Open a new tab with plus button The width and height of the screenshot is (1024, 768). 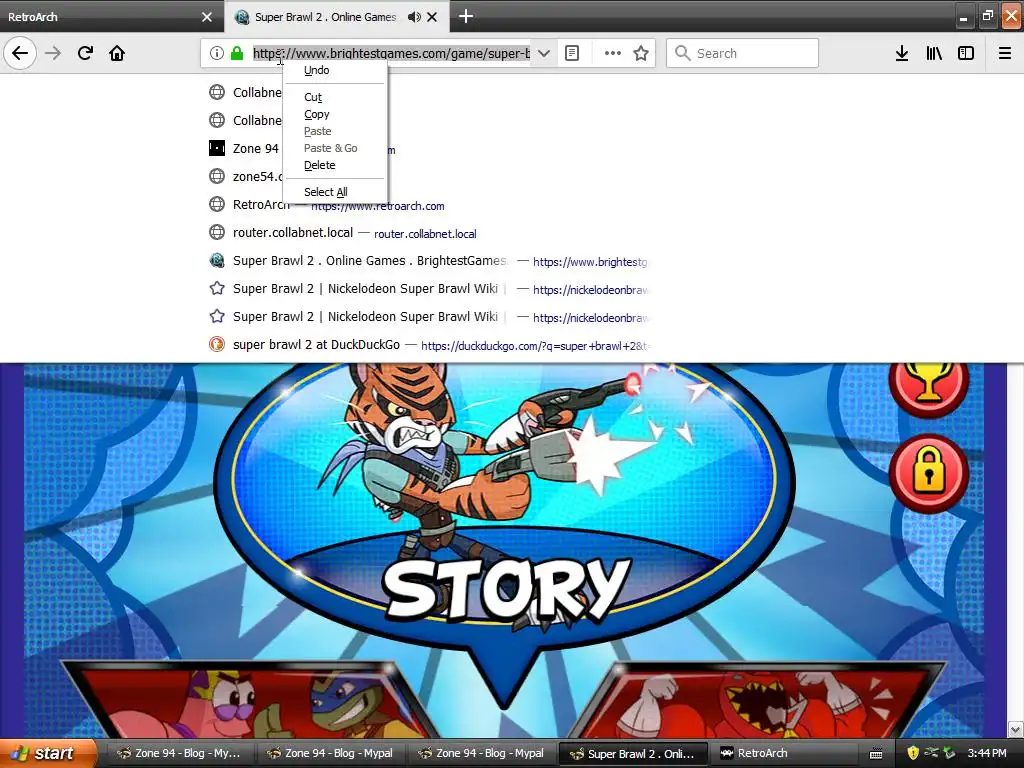pos(466,16)
